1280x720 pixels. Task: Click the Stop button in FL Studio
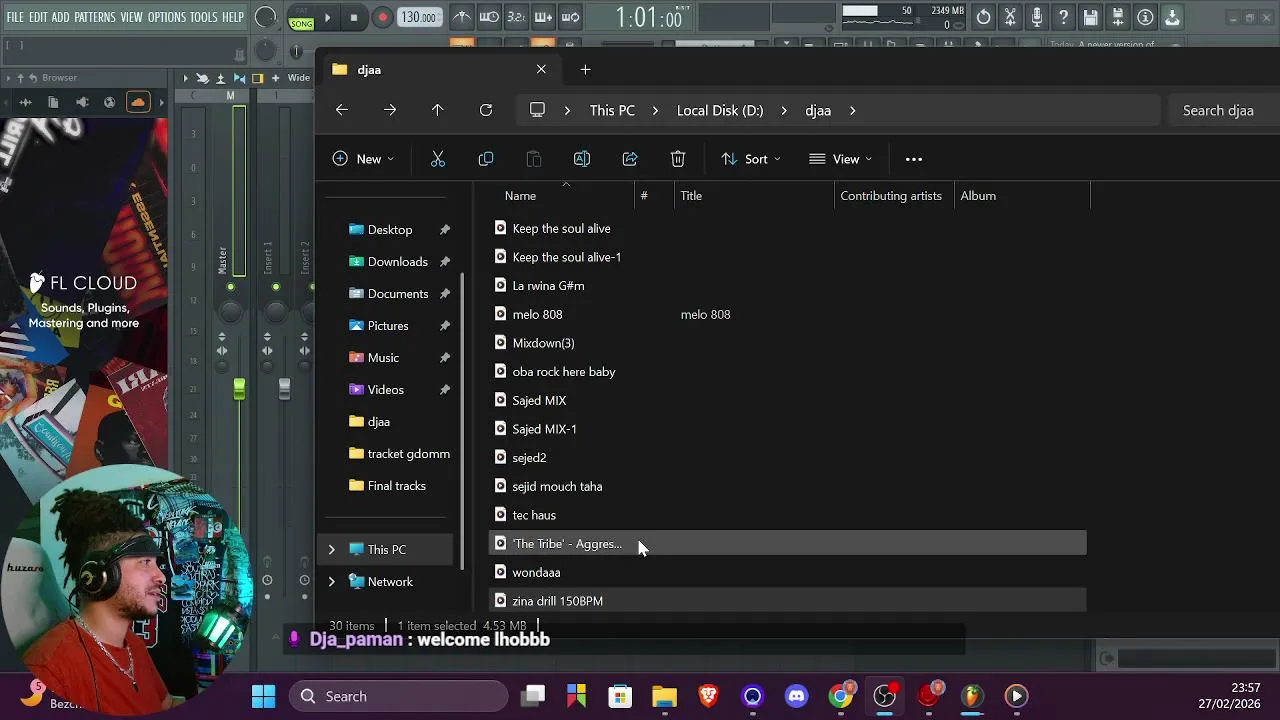coord(354,17)
